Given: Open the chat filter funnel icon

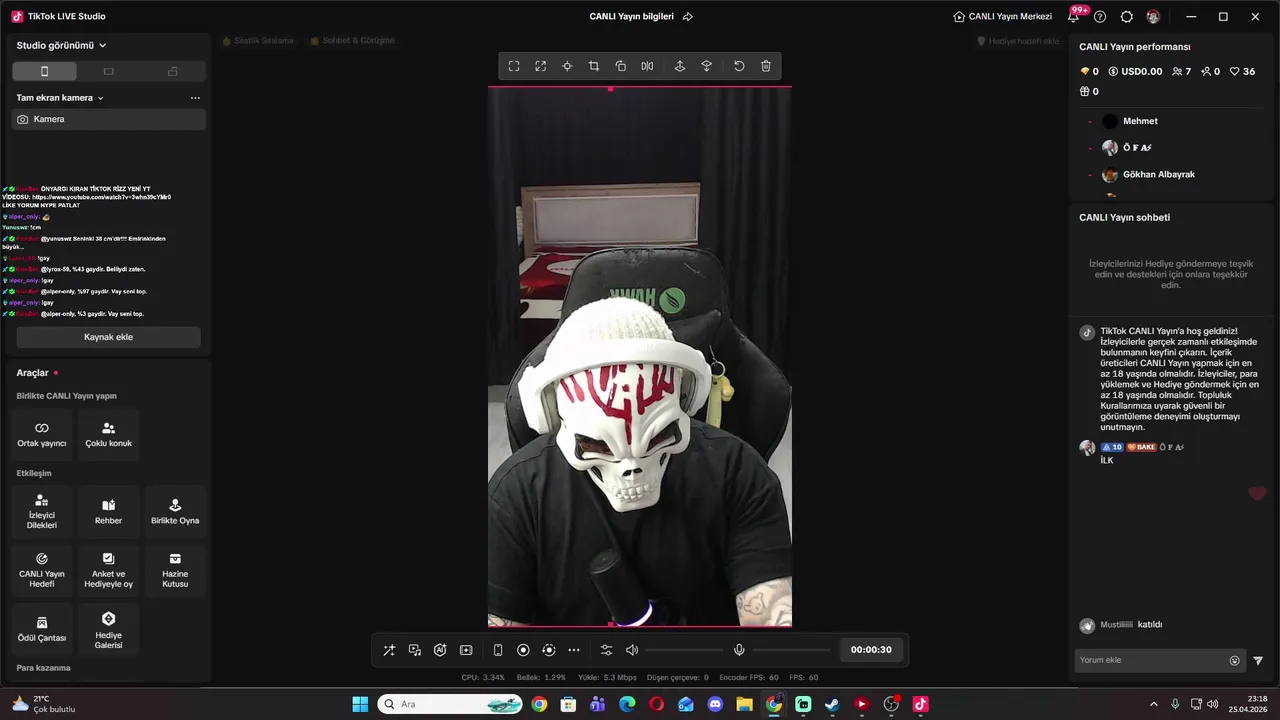Looking at the screenshot, I should [1258, 661].
